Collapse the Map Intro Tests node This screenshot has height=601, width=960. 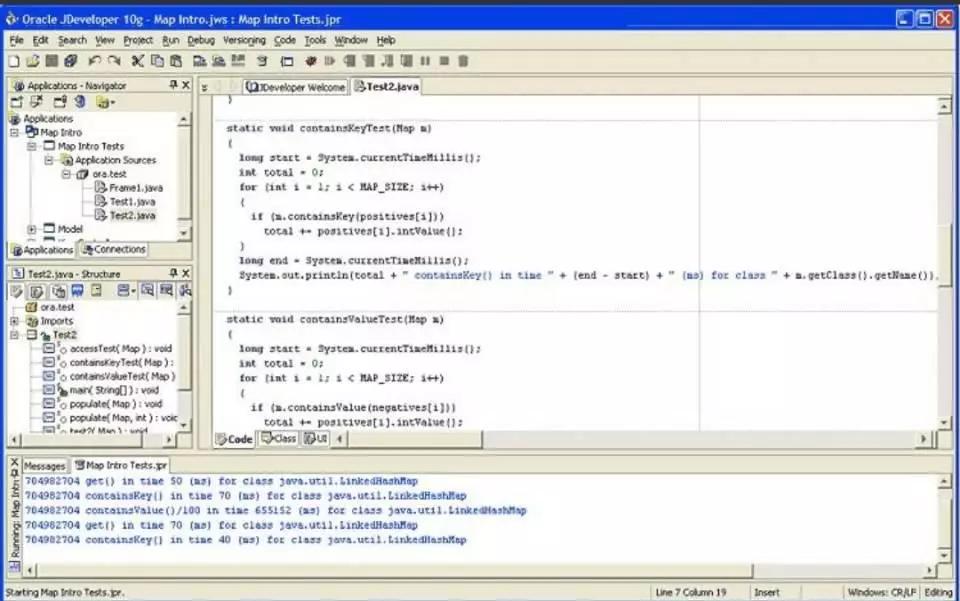pos(32,146)
